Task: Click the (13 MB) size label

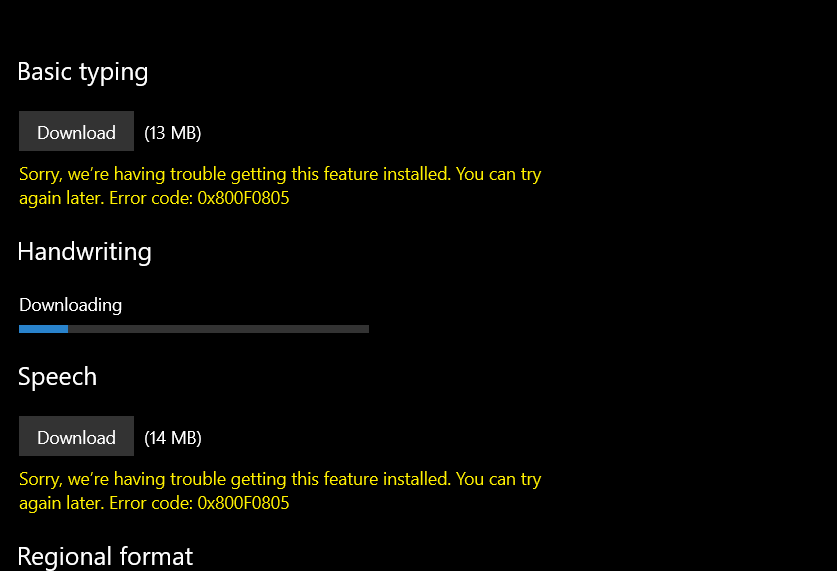Action: tap(172, 133)
